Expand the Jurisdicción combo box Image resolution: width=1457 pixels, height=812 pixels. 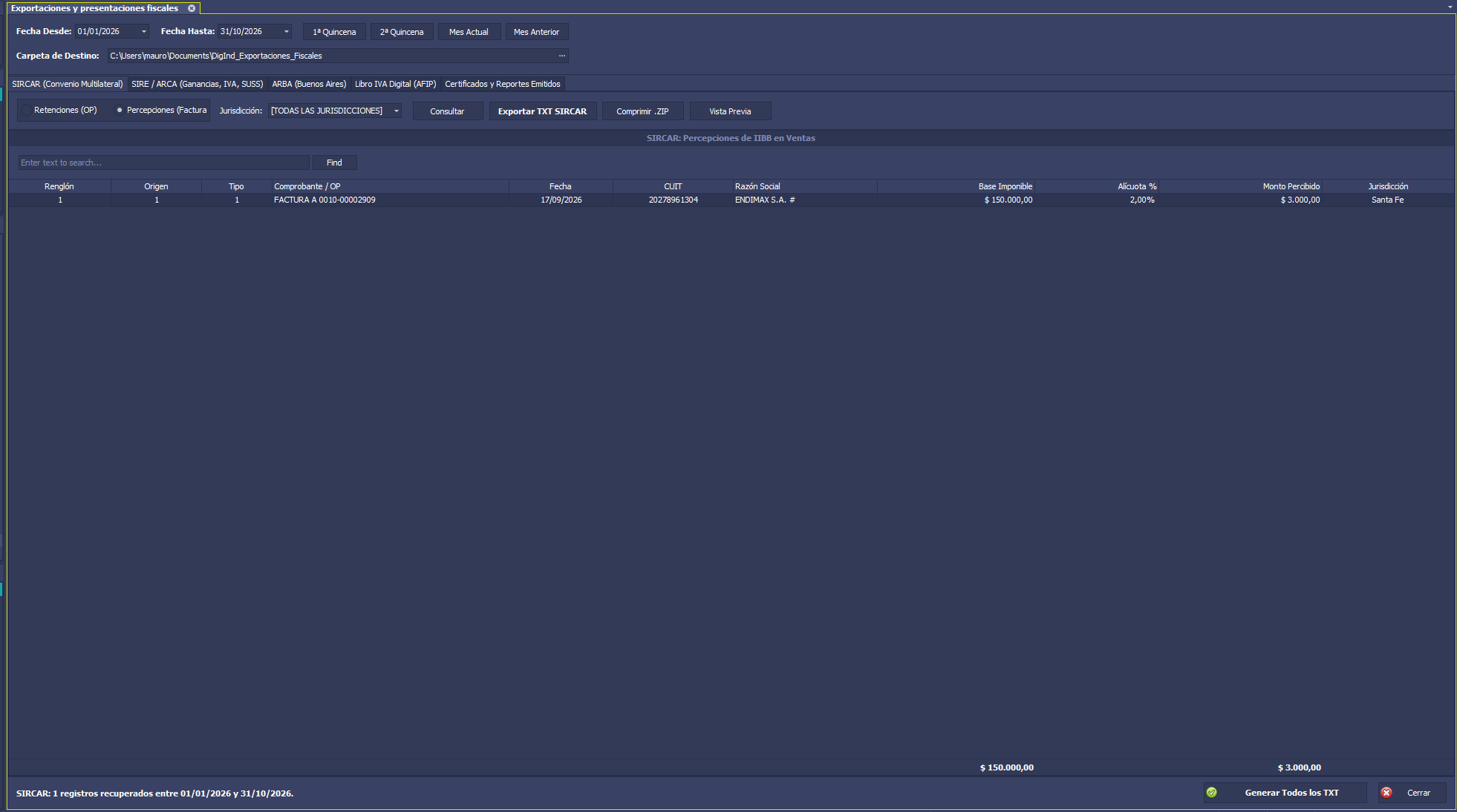(397, 111)
